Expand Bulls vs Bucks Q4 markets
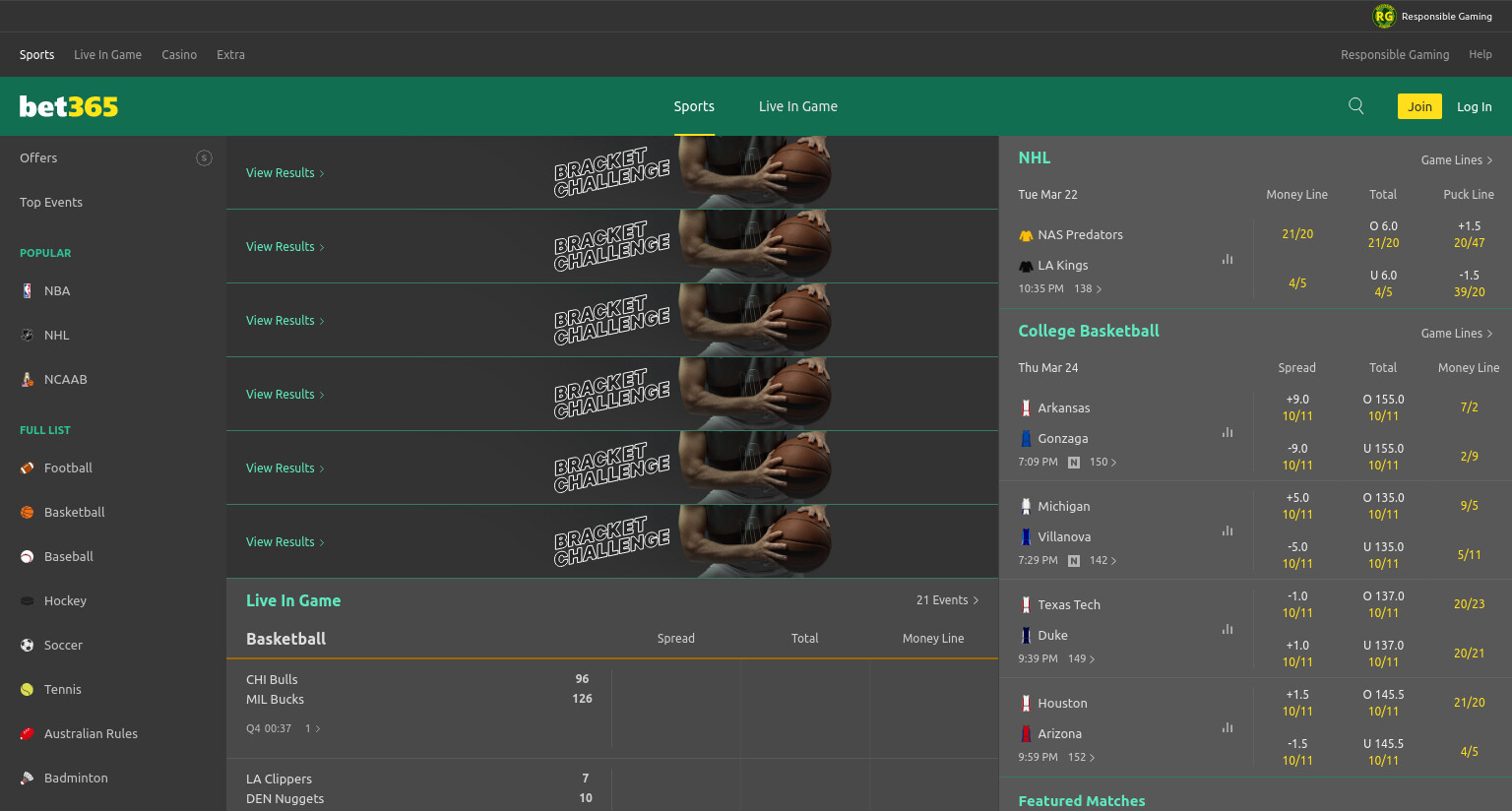 (312, 728)
